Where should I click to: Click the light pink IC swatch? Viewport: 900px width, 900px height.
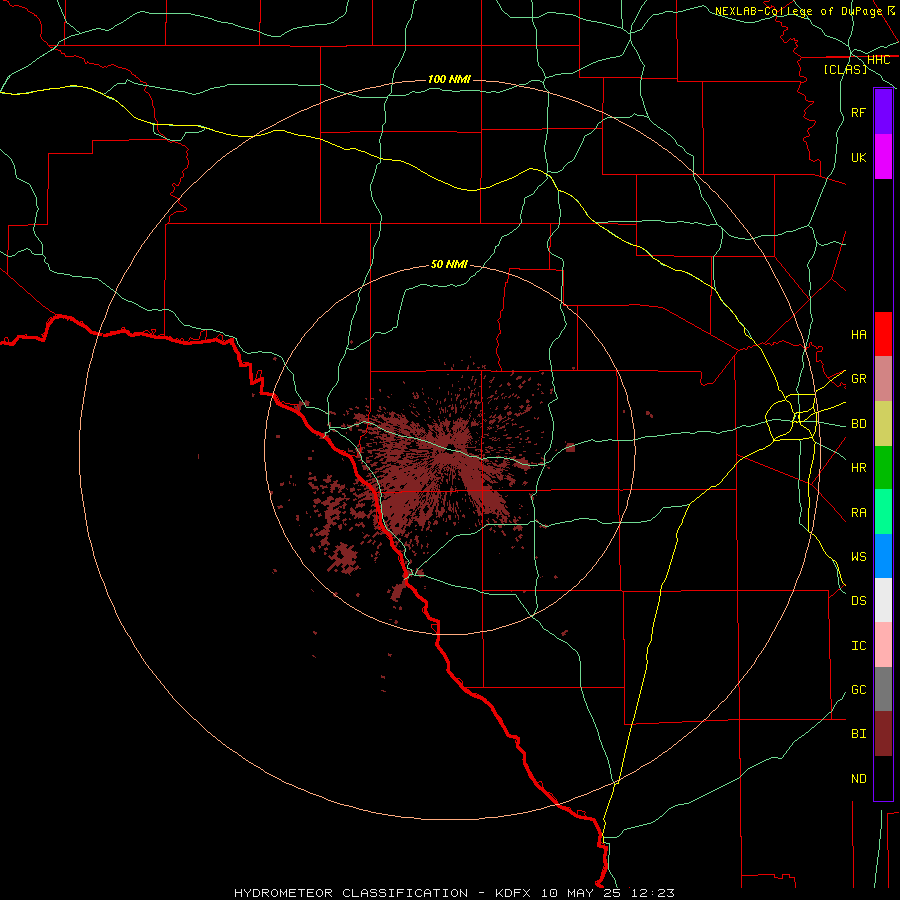pyautogui.click(x=883, y=645)
